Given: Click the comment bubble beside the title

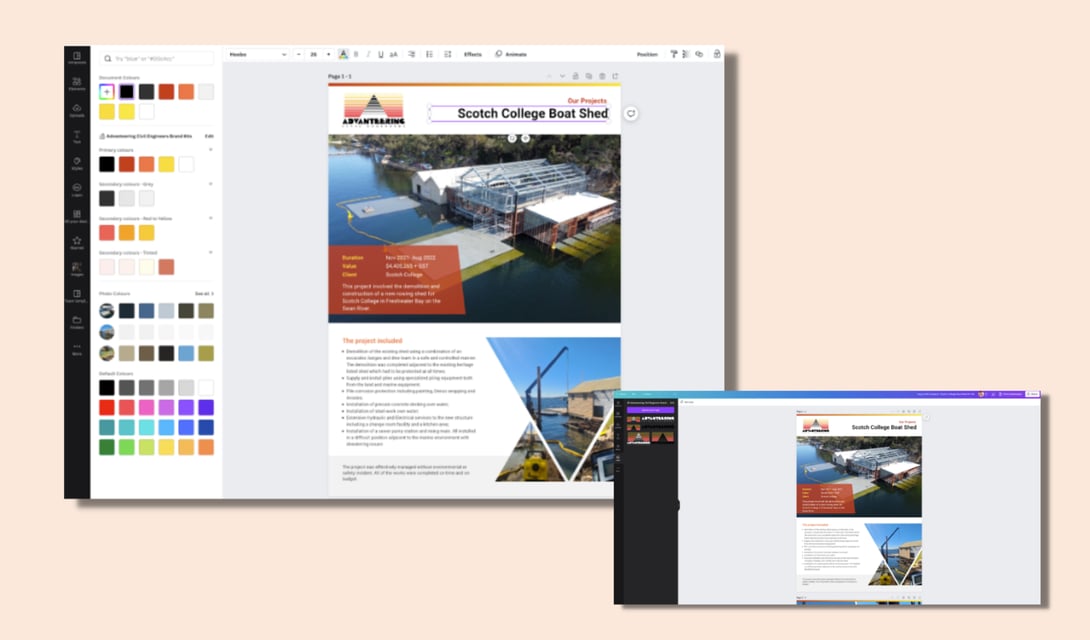Looking at the screenshot, I should tap(631, 114).
